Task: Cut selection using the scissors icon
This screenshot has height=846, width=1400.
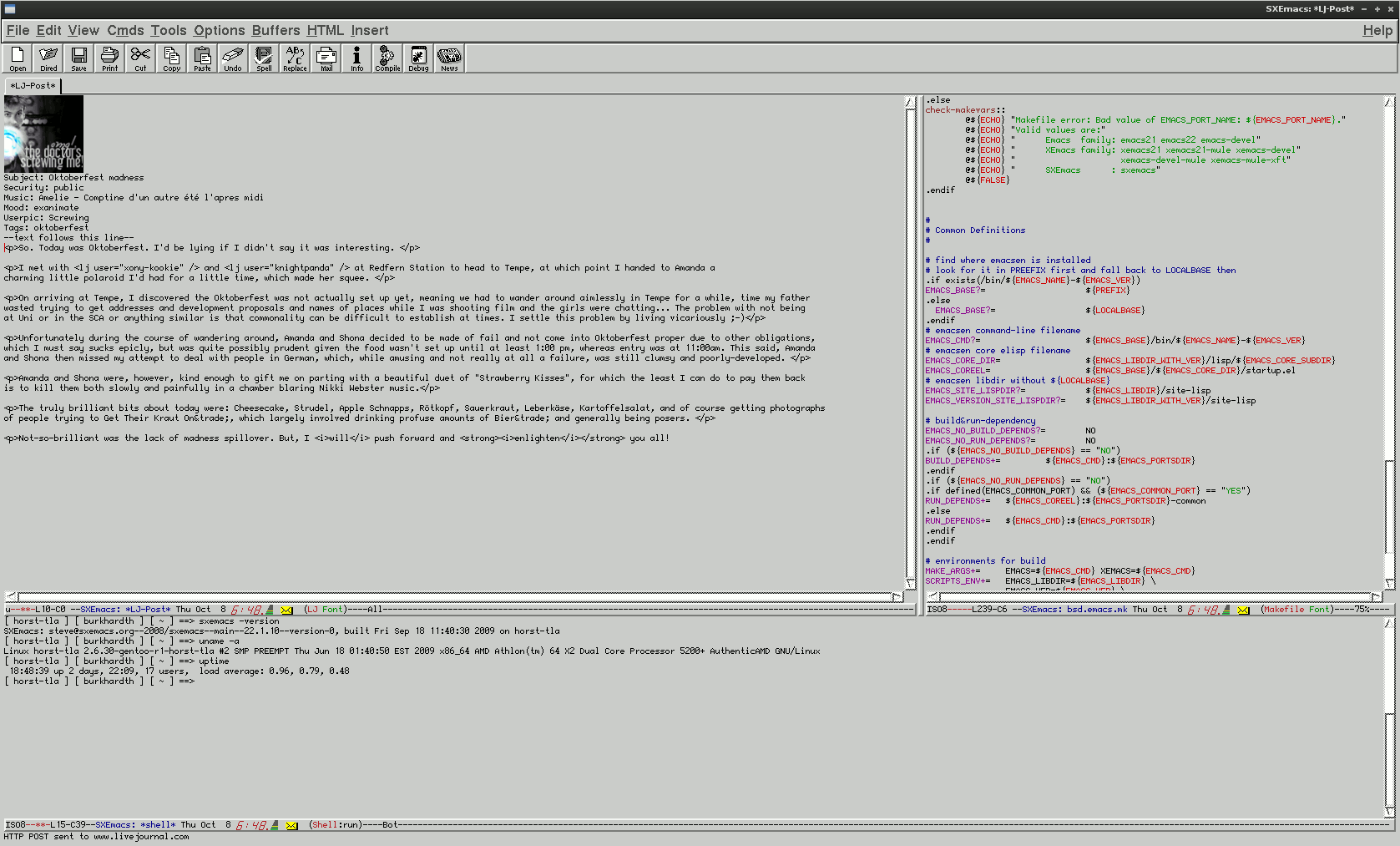Action: point(140,58)
